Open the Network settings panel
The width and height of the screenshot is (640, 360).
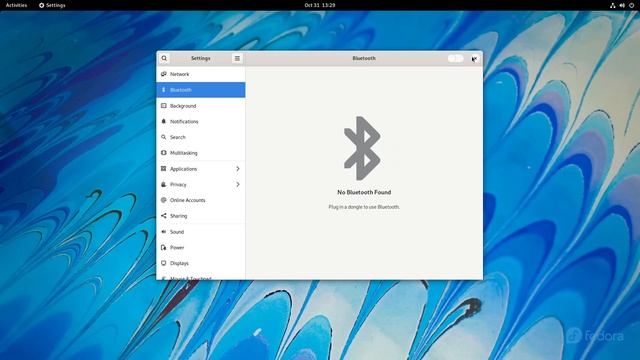201,74
